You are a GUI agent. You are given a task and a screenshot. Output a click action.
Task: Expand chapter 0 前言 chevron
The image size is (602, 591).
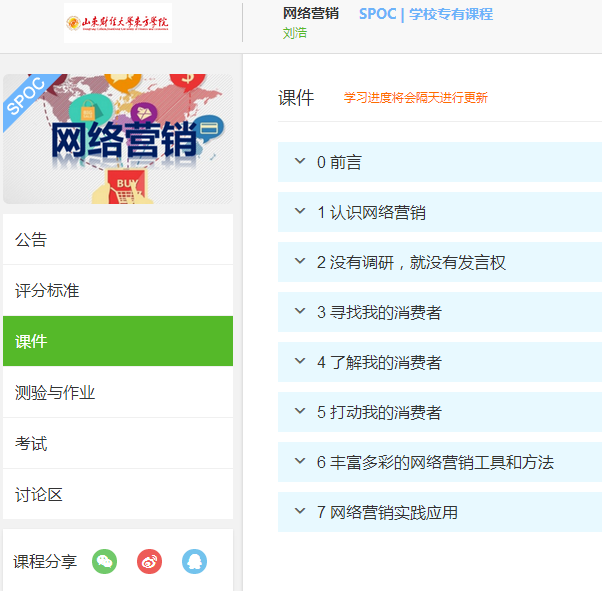[x=299, y=162]
